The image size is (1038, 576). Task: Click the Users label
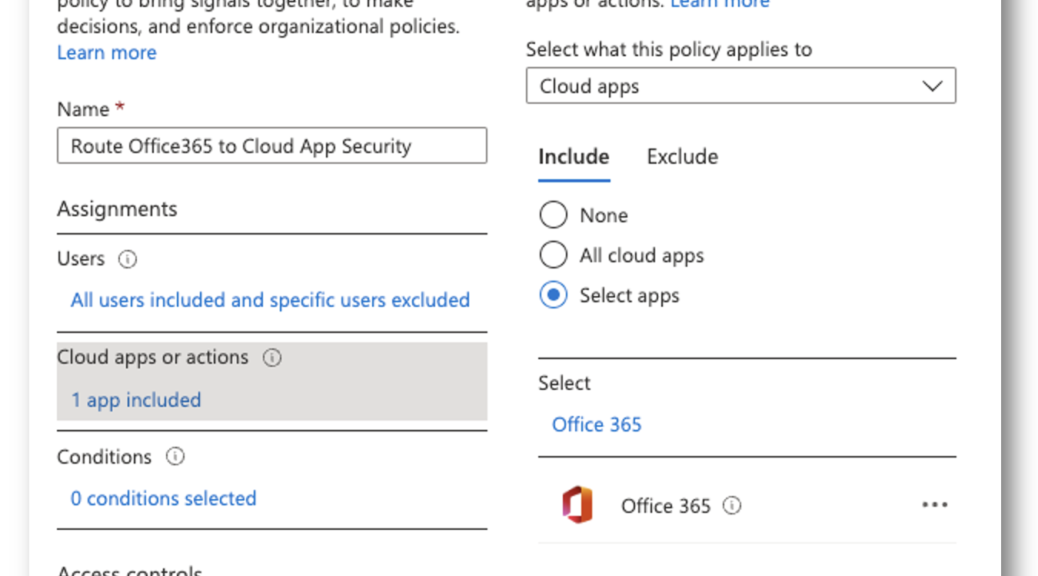pos(81,259)
